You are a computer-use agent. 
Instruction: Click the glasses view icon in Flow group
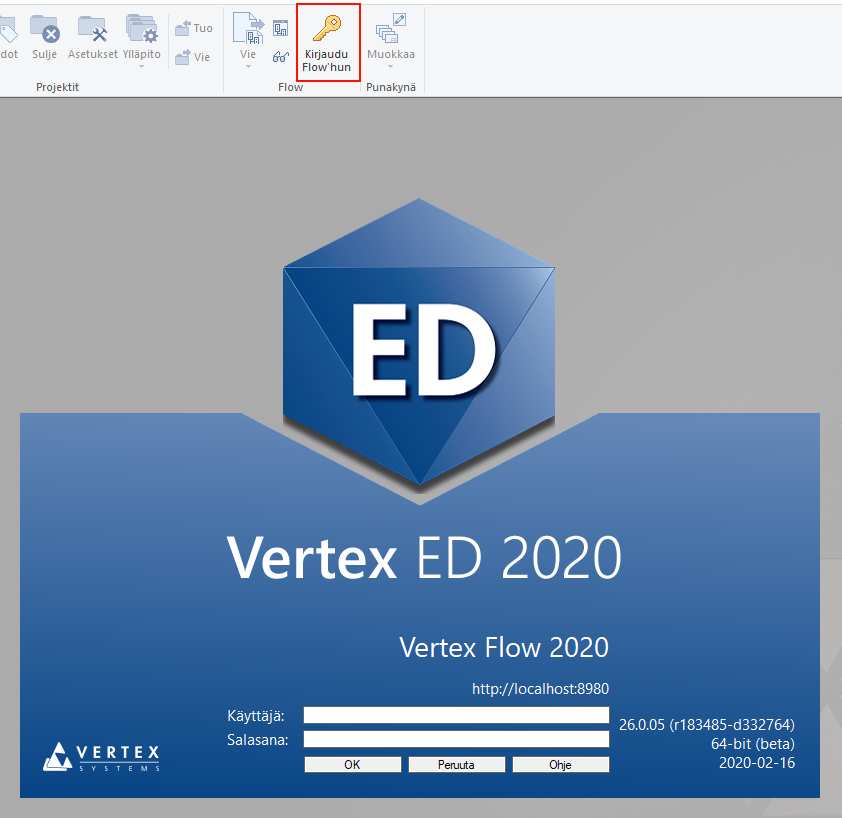(280, 56)
